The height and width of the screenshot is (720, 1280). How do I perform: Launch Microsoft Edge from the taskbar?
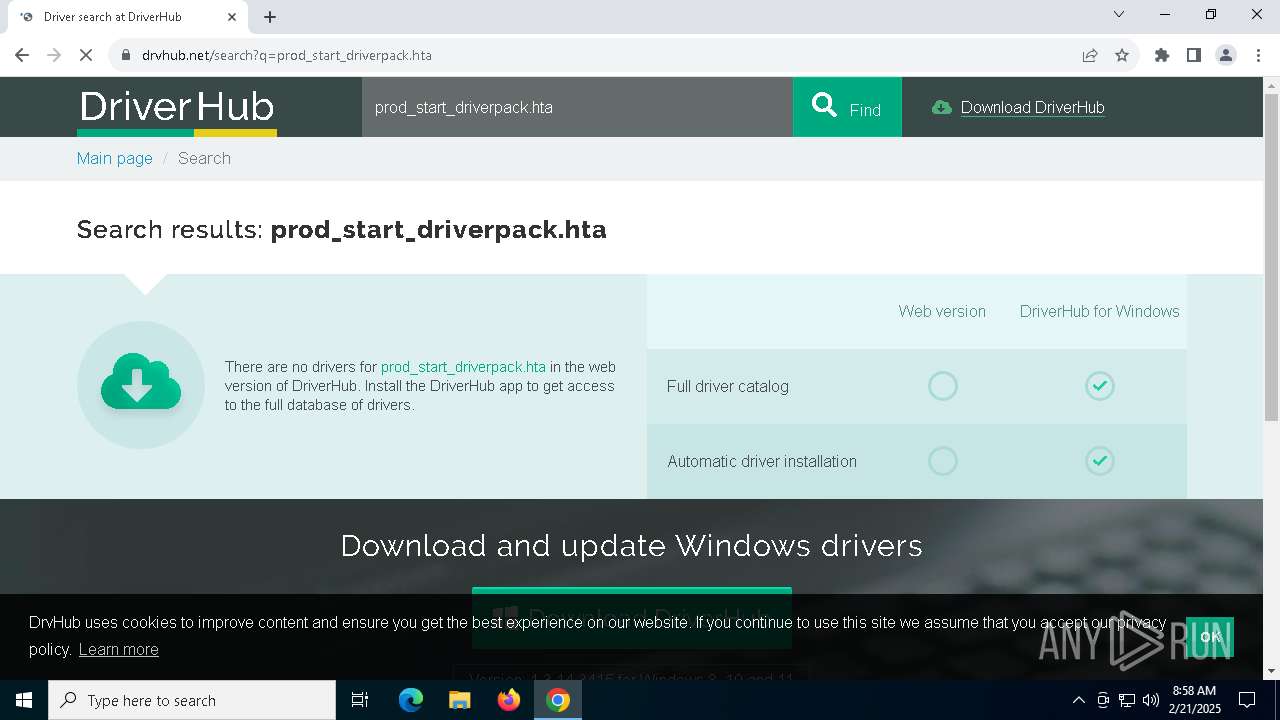[x=411, y=700]
